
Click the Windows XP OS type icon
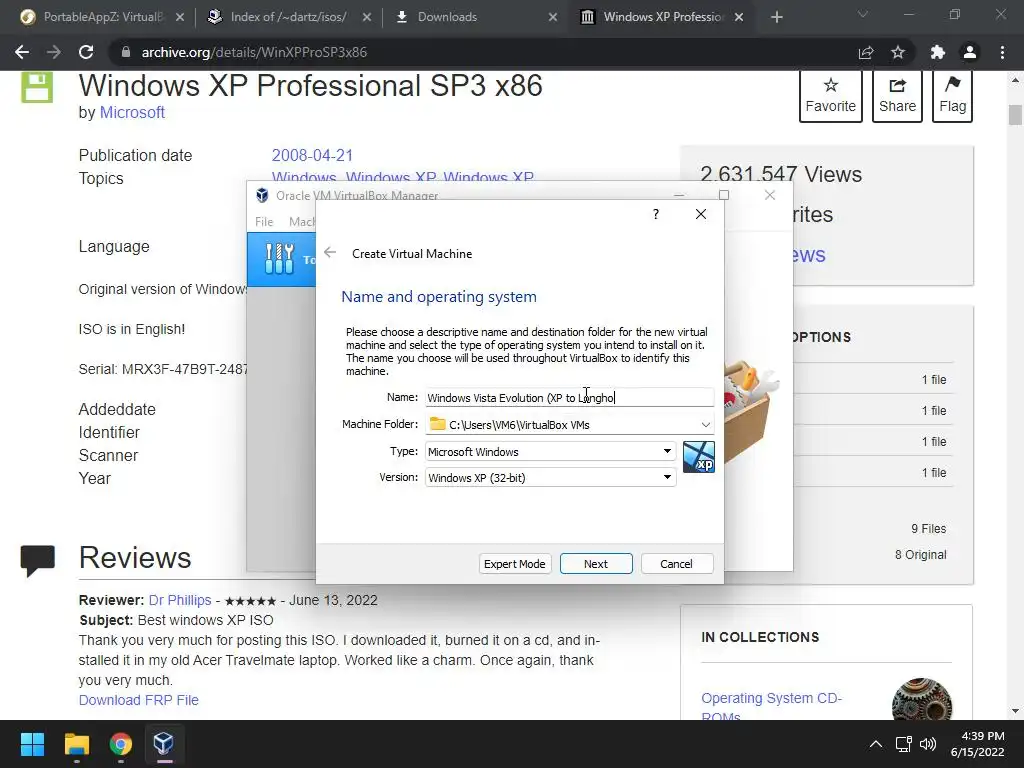click(x=699, y=456)
